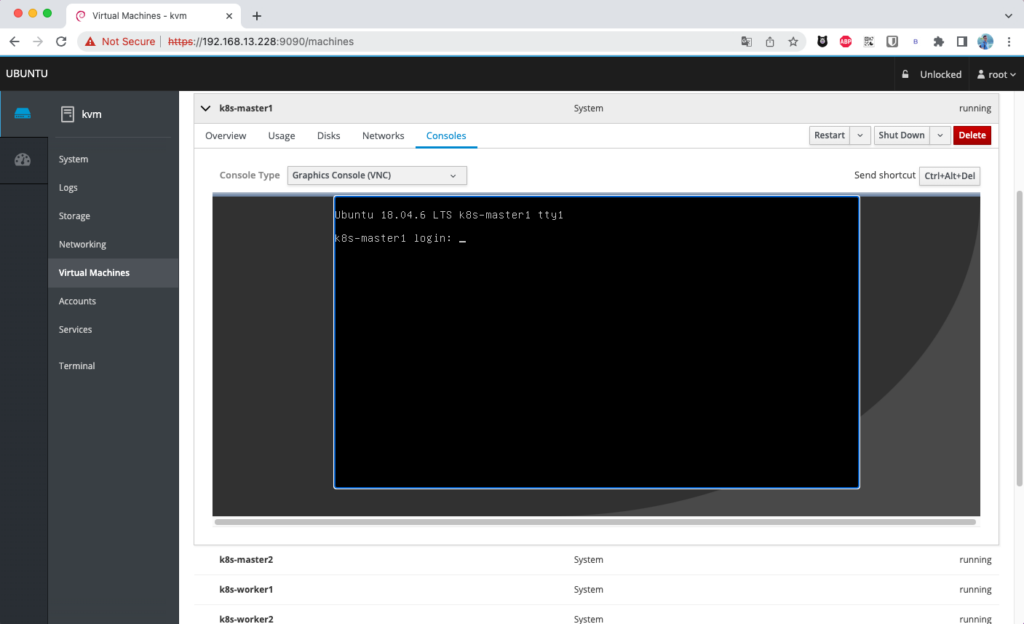Click the UBUNTU brand label
1024x624 pixels.
tap(27, 74)
